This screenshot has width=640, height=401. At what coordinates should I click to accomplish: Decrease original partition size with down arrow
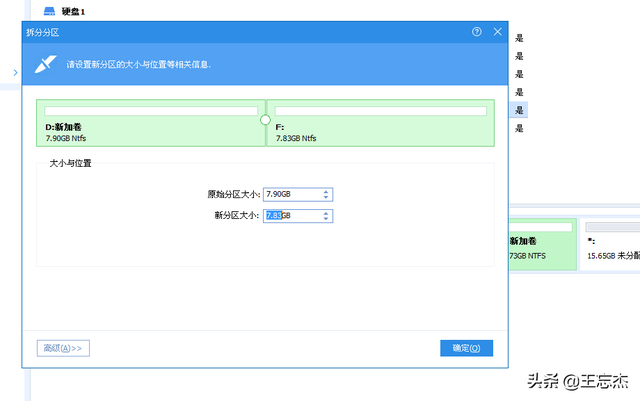326,197
